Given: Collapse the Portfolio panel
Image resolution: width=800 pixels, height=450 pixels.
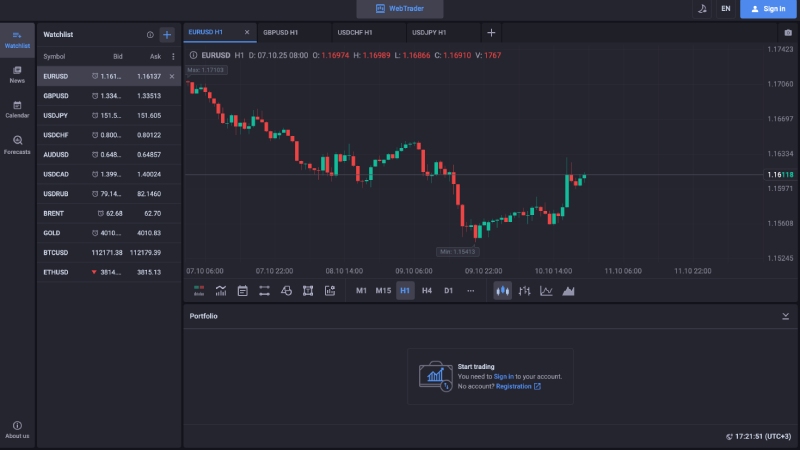Looking at the screenshot, I should [785, 316].
